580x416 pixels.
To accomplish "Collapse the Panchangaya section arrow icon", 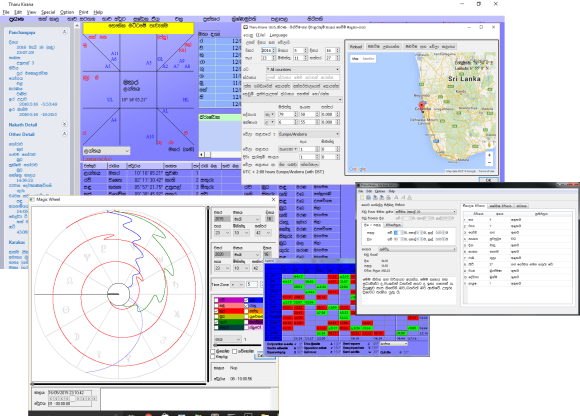I will click(64, 32).
